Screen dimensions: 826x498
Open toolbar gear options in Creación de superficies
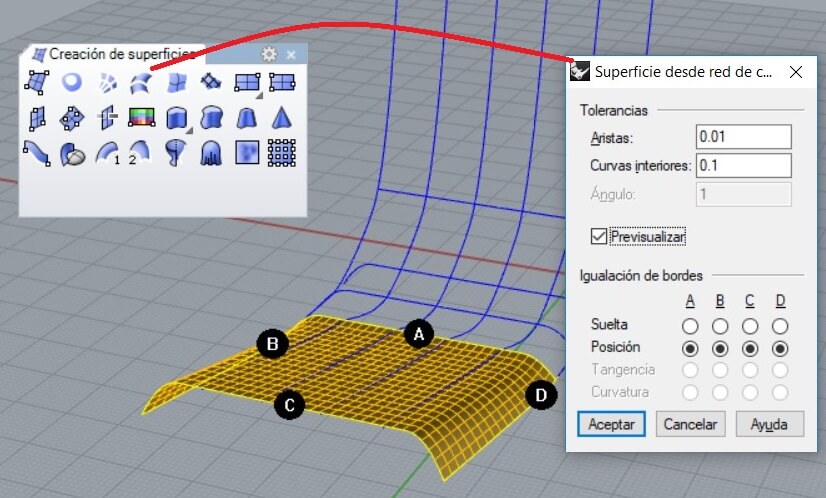(269, 54)
